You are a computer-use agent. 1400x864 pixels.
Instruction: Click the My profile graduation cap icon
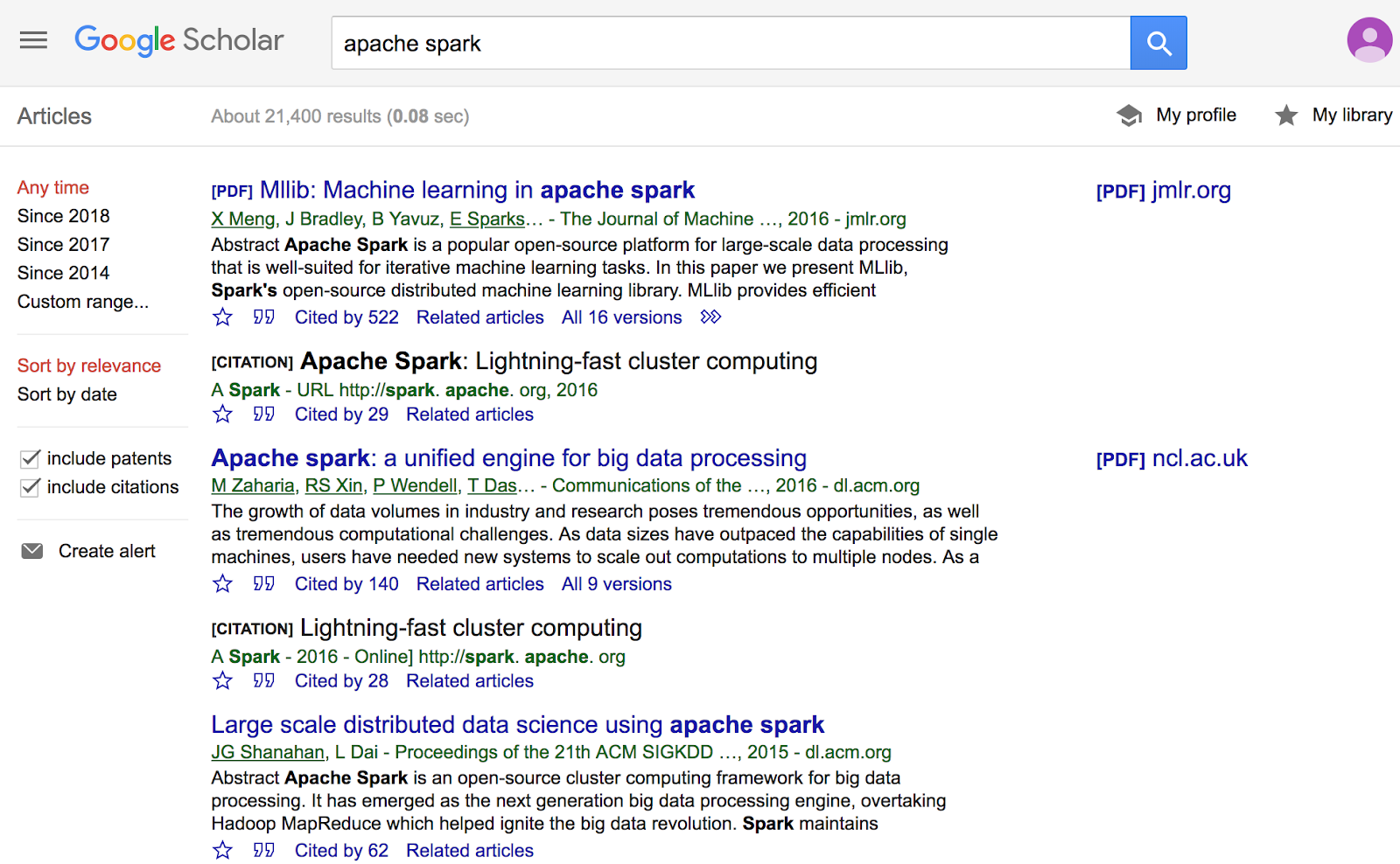tap(1130, 115)
